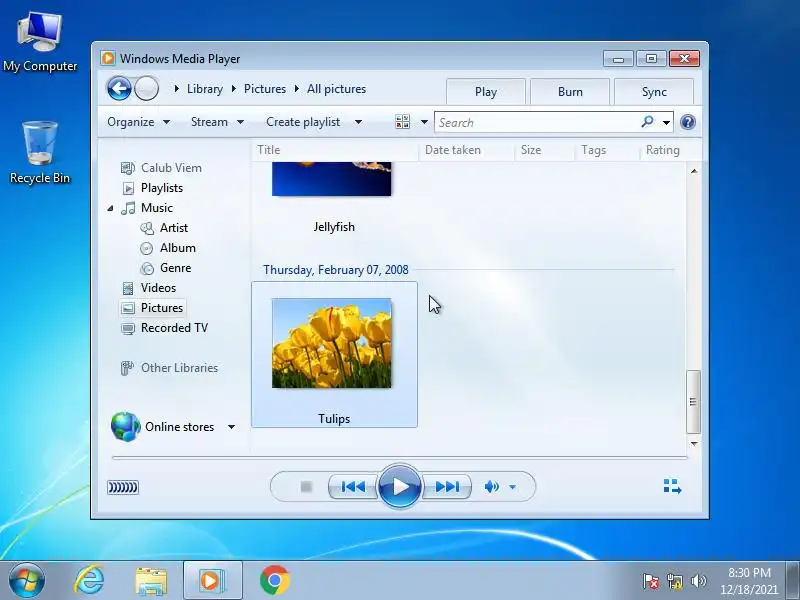
Task: Open the breadcrumb arrow before Library
Action: coord(177,89)
